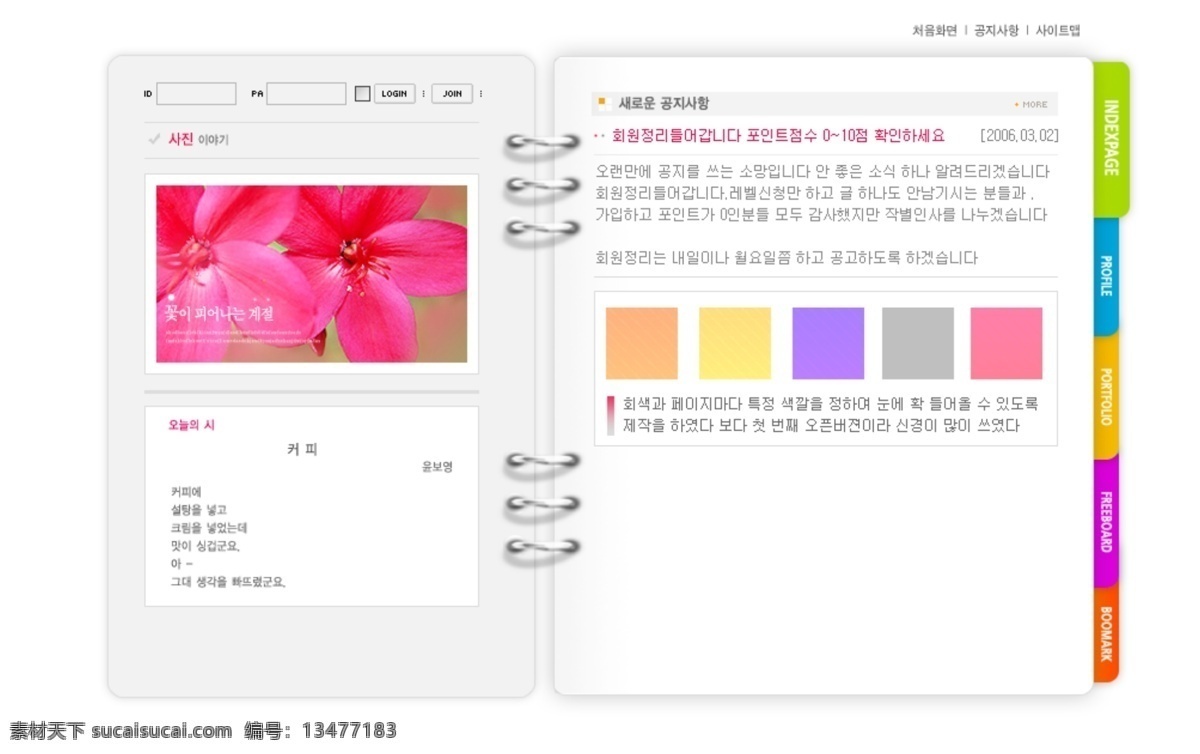This screenshot has width=1200, height=754.
Task: Pick the gray color swatch
Action: (x=918, y=343)
